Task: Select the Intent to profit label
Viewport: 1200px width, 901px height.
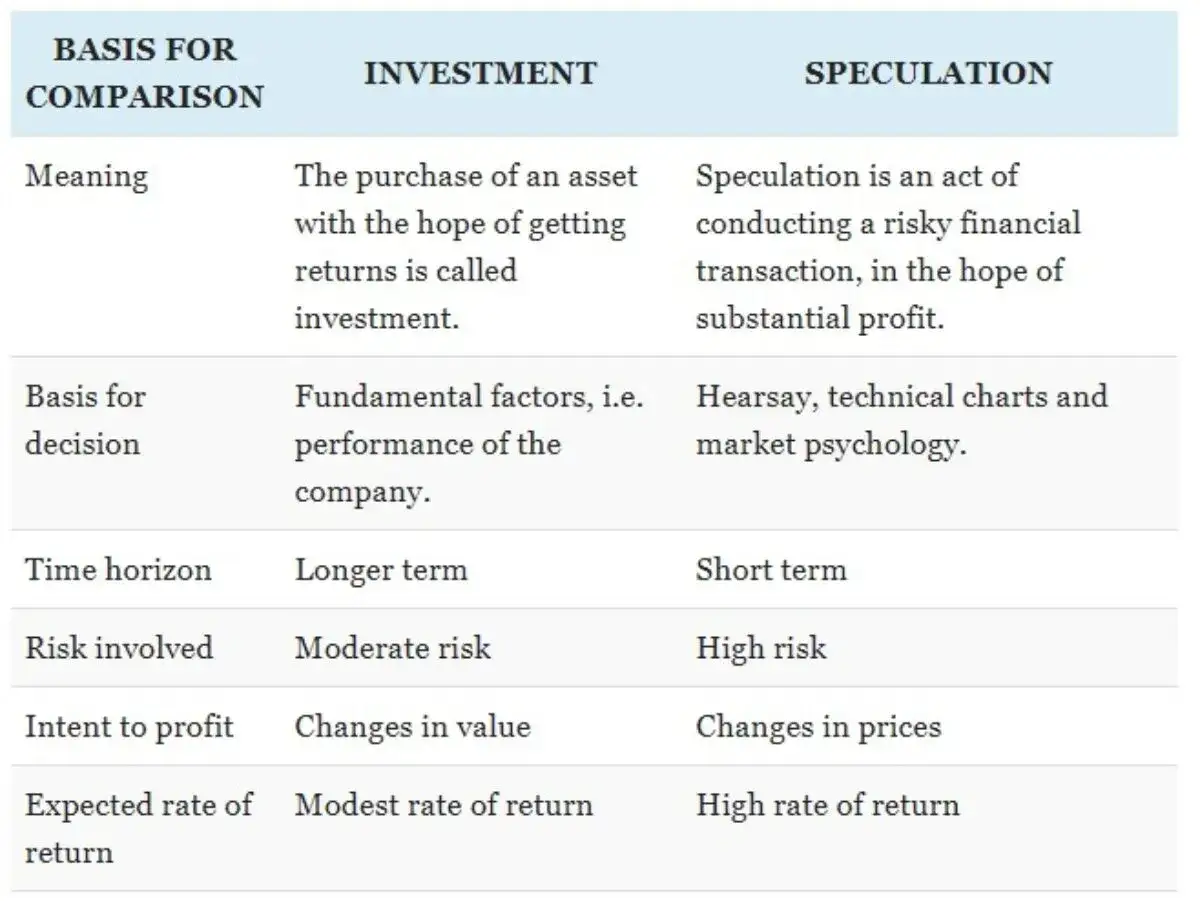Action: click(129, 726)
